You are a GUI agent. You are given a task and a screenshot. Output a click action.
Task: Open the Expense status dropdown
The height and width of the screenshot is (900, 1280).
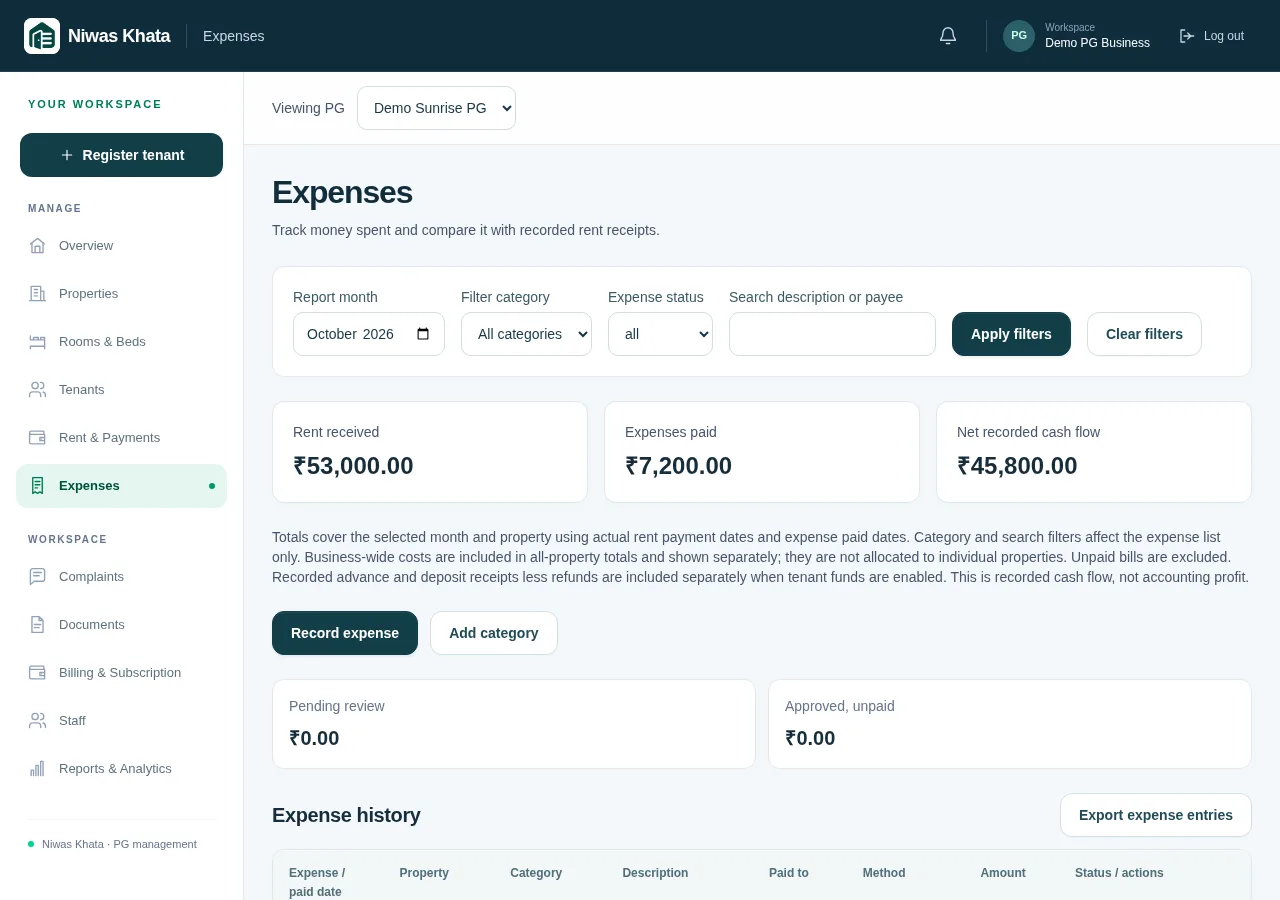660,334
